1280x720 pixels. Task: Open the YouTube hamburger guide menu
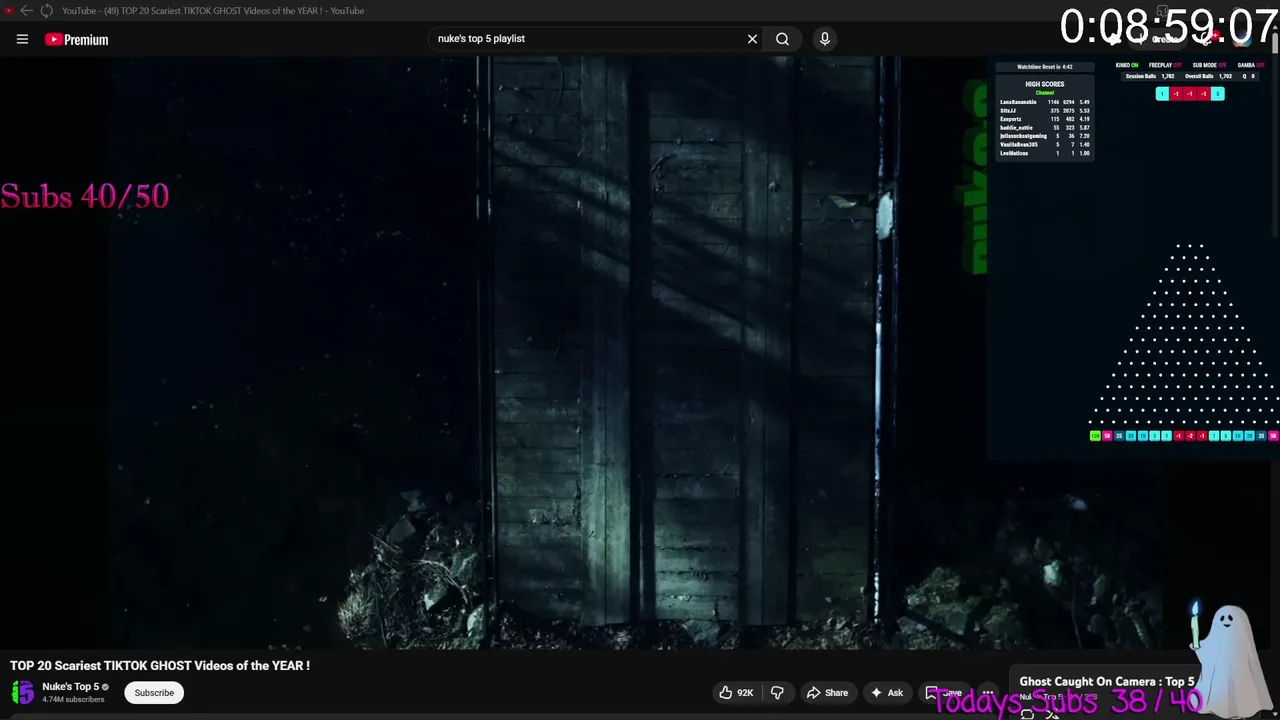[22, 39]
